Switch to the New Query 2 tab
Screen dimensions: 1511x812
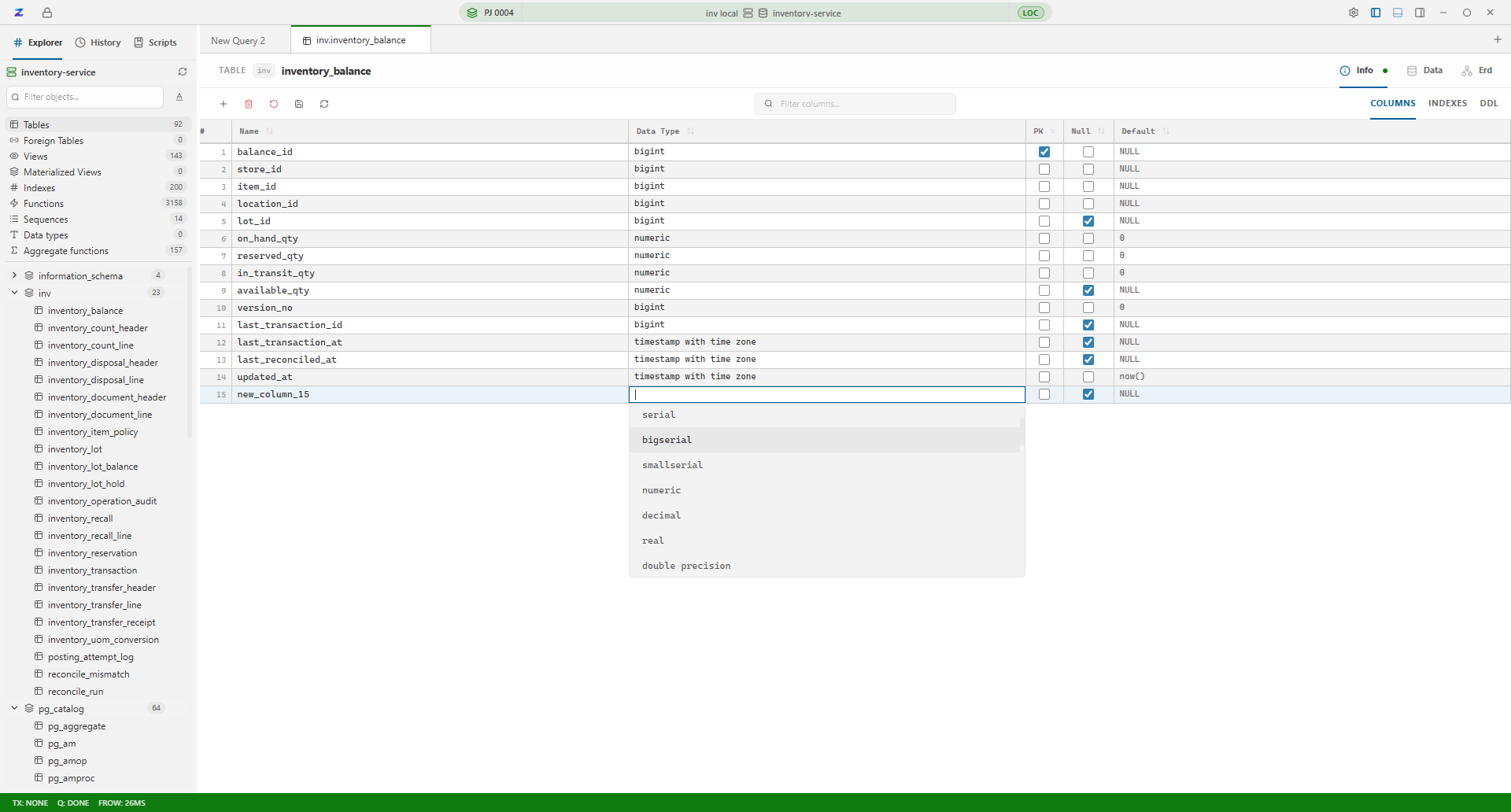click(x=238, y=39)
